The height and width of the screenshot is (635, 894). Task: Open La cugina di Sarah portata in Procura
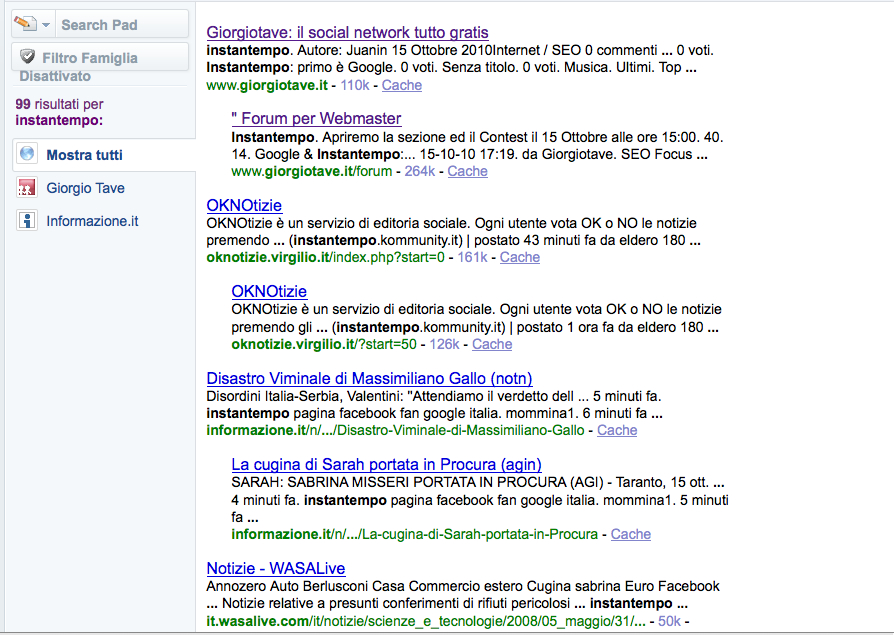click(386, 464)
